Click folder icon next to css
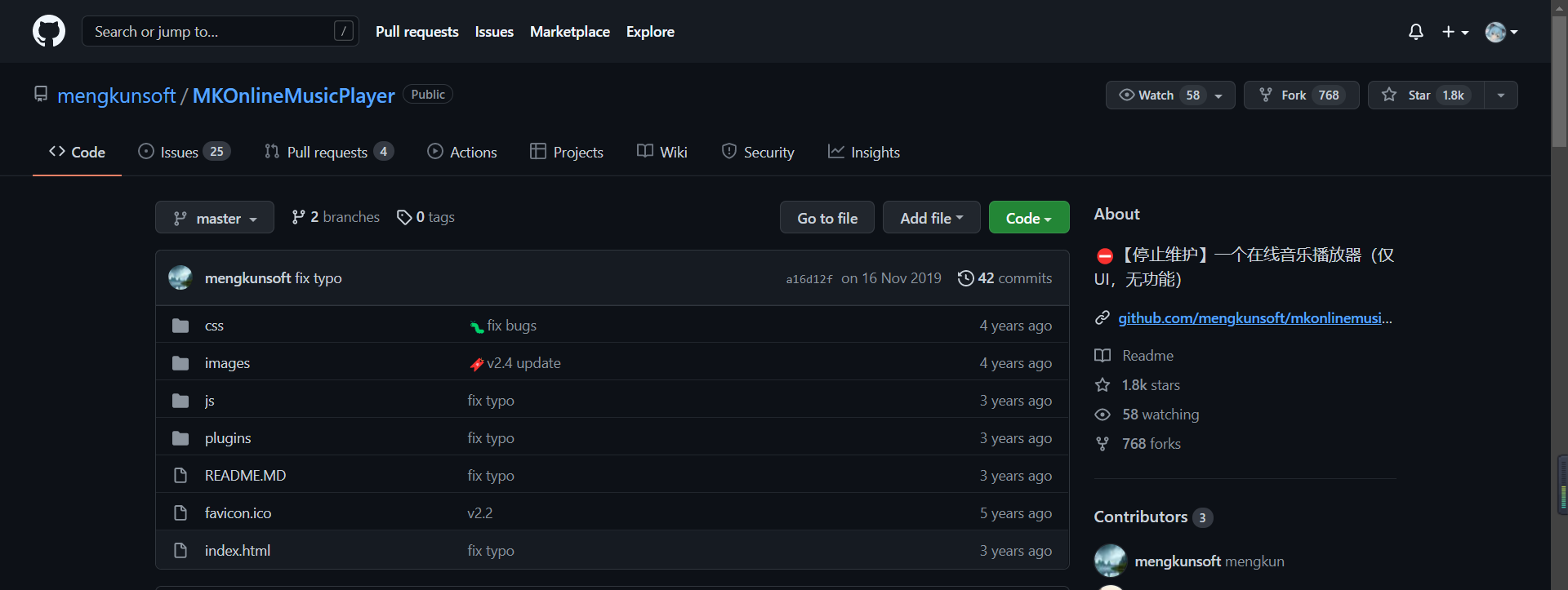The height and width of the screenshot is (590, 1568). (180, 326)
